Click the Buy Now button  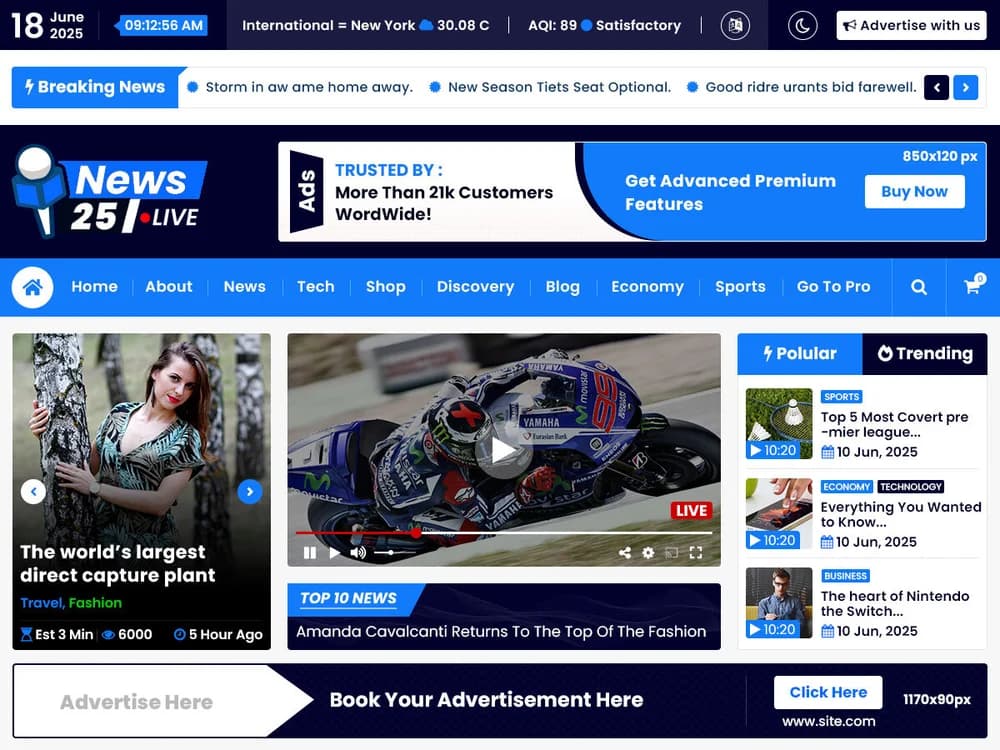914,191
